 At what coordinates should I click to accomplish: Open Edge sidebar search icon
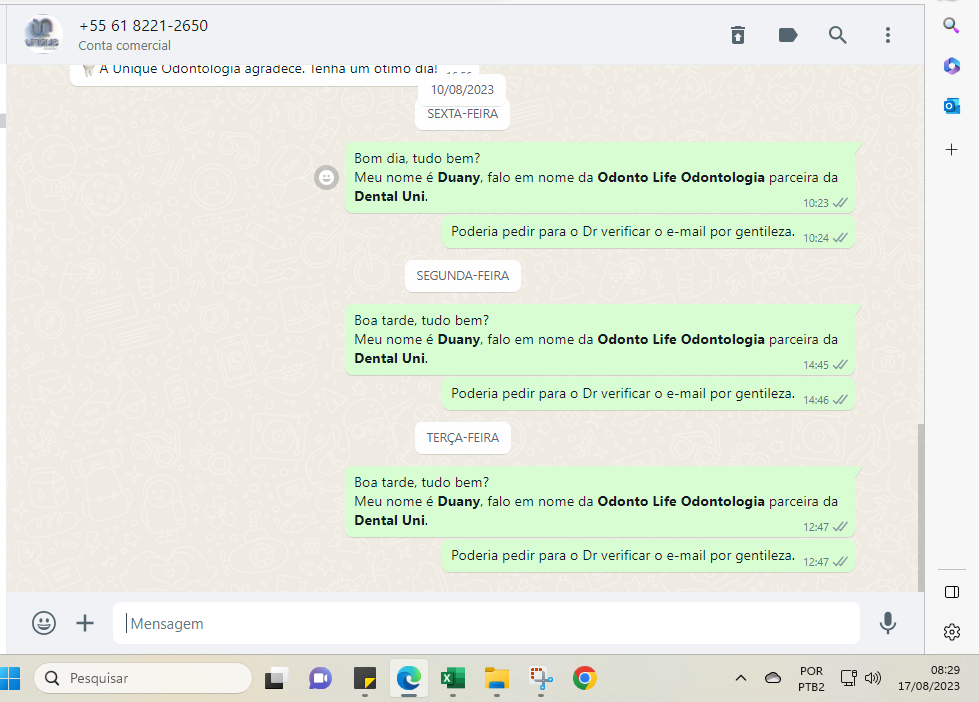pyautogui.click(x=951, y=25)
